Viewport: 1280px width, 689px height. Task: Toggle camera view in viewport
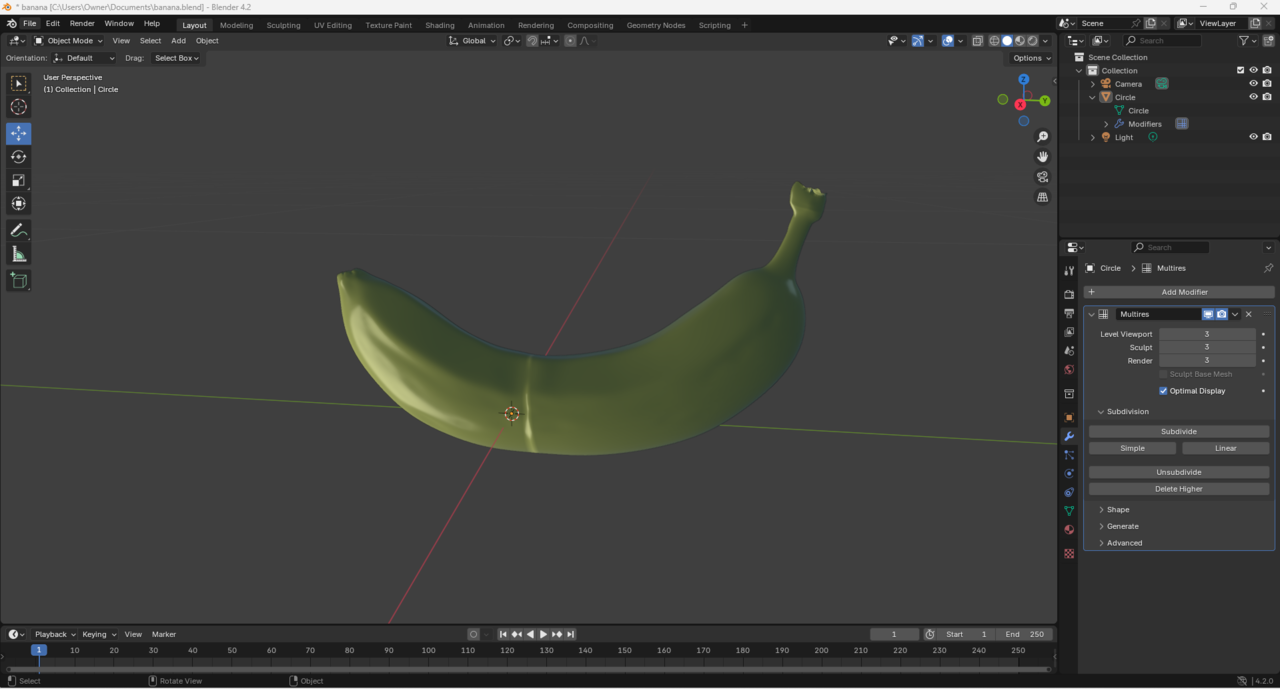(x=1042, y=177)
